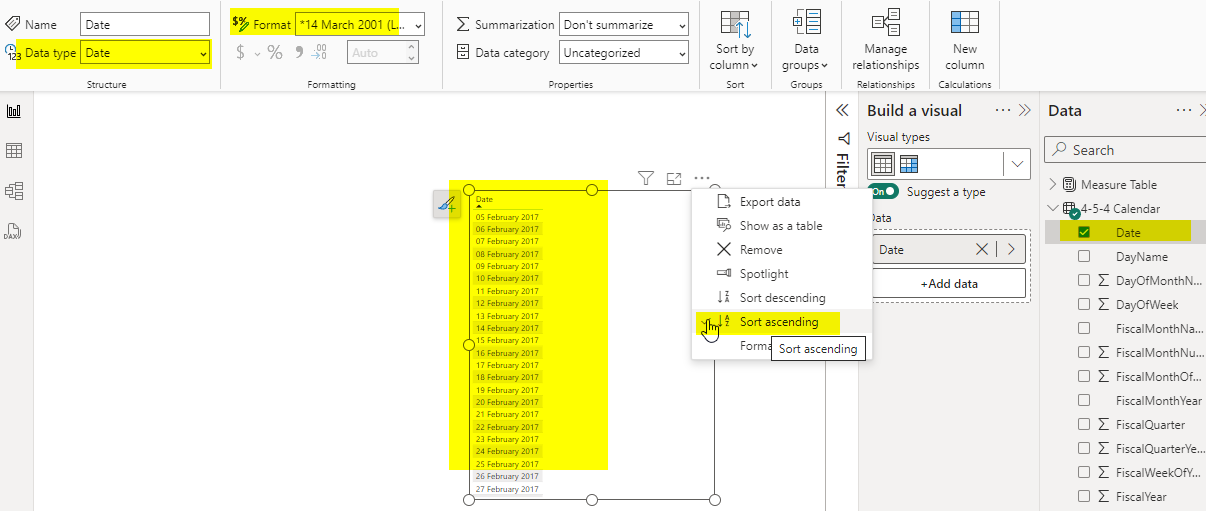Choose Sort descending
The height and width of the screenshot is (511, 1206).
tap(783, 298)
